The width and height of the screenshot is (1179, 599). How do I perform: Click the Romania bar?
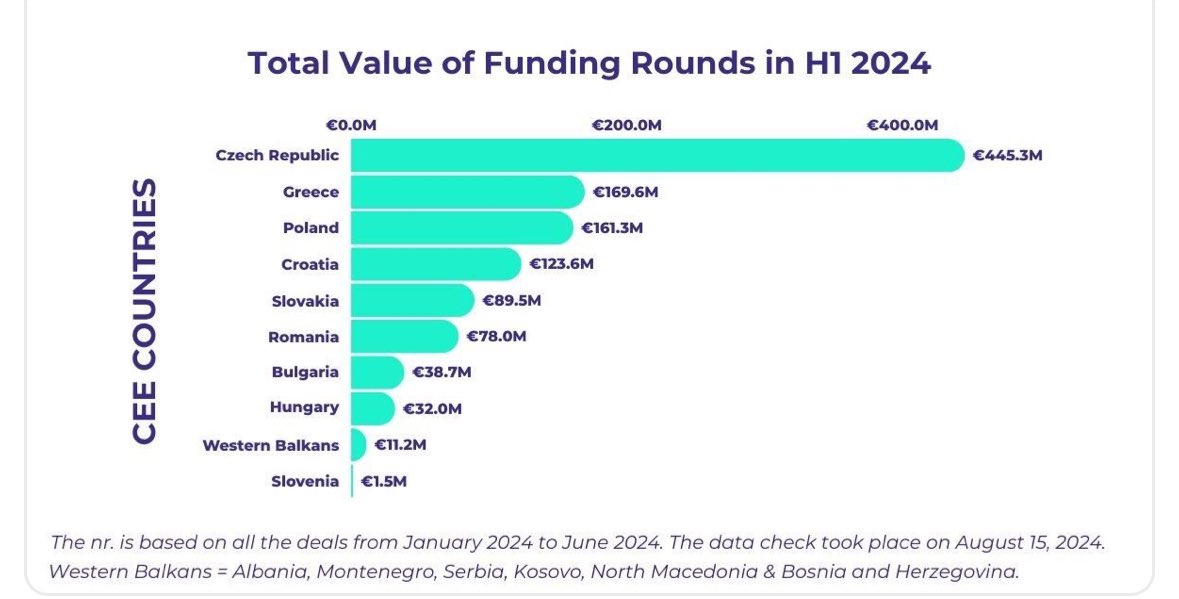click(405, 336)
